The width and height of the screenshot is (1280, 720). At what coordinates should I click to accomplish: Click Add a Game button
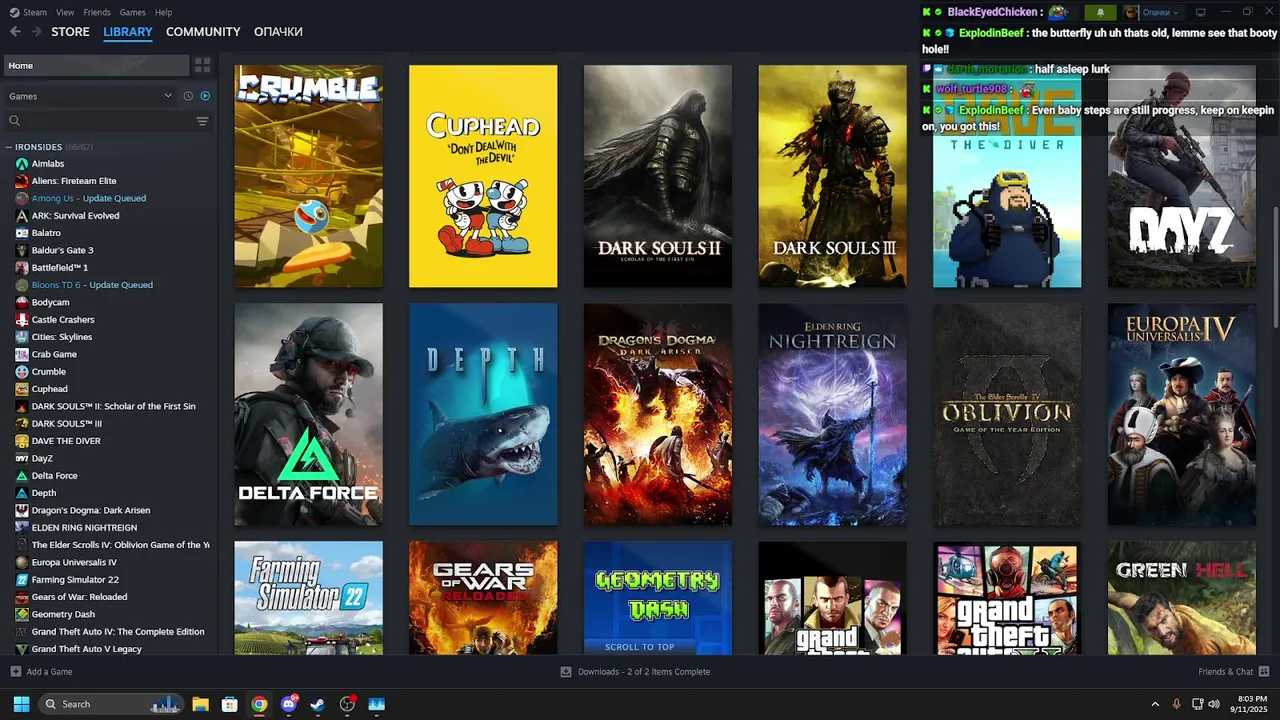click(41, 672)
